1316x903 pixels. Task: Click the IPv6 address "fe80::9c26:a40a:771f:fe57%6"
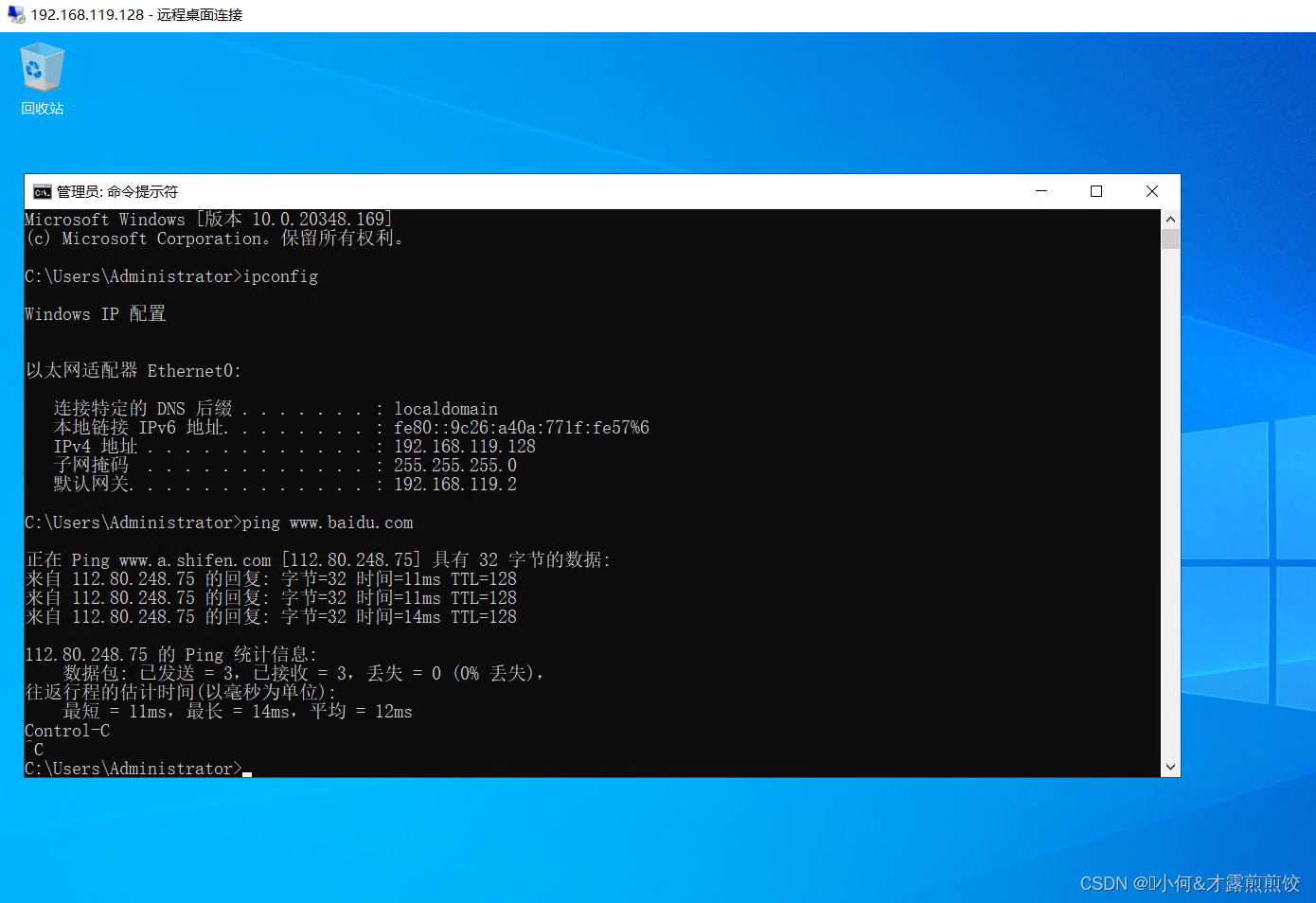pos(522,428)
